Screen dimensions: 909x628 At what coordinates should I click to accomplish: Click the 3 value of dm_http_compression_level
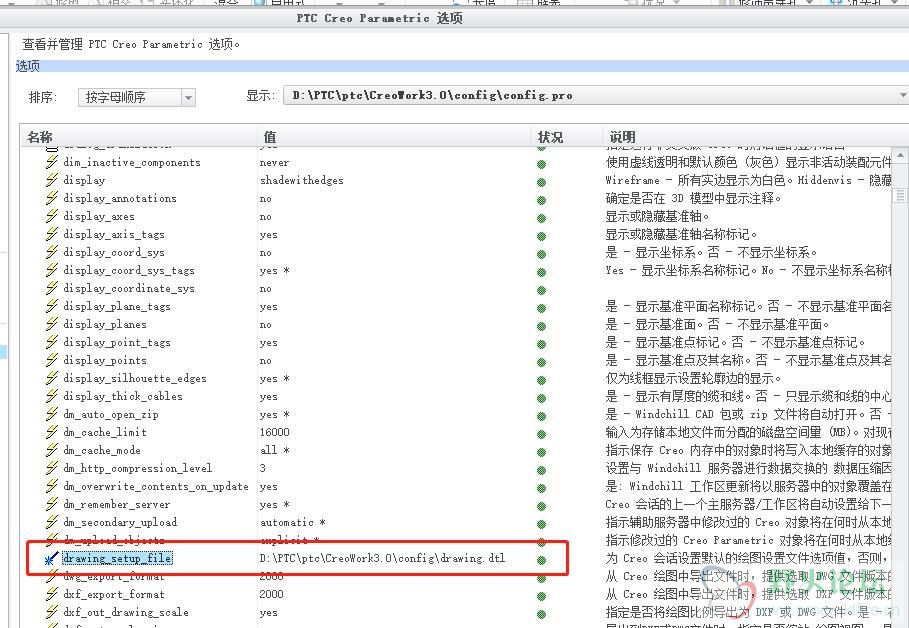pos(263,468)
